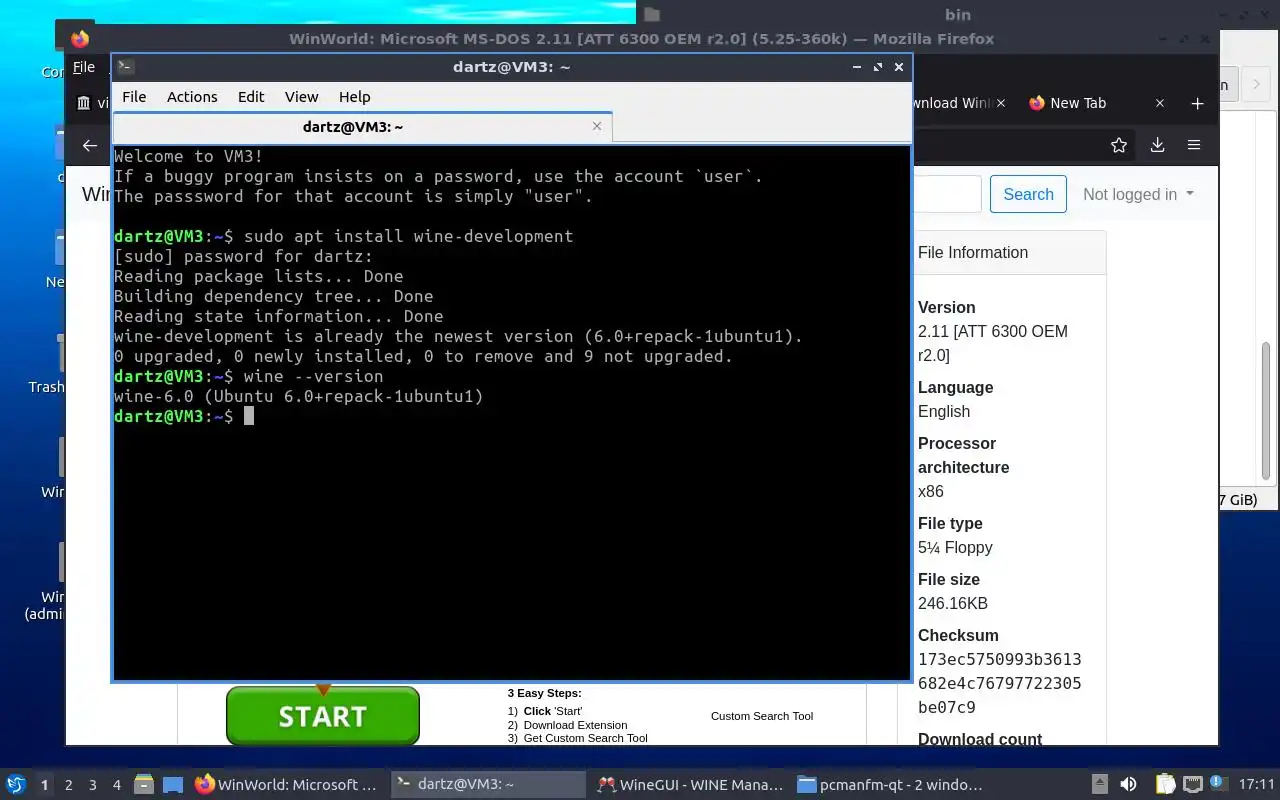This screenshot has width=1280, height=800.
Task: Click the 'wine-6.0 (Ubuntu 6.0+repack-1ubuntu1)' output line
Action: pyautogui.click(x=299, y=396)
